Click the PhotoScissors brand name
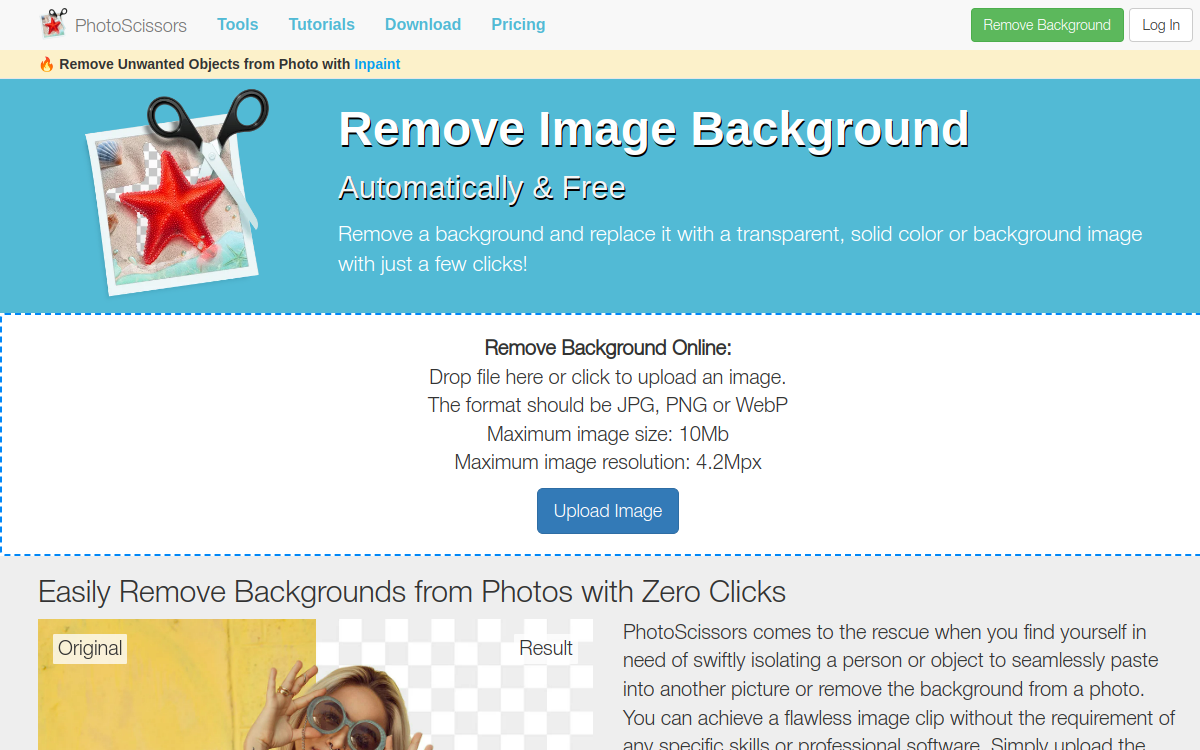 [x=131, y=25]
